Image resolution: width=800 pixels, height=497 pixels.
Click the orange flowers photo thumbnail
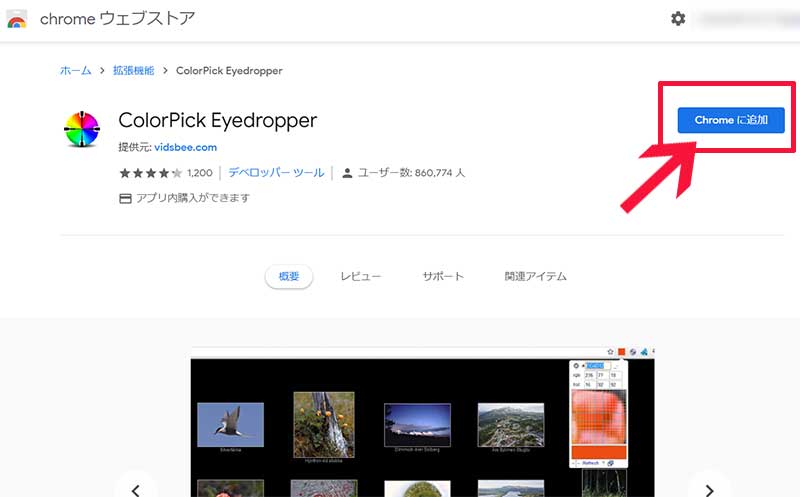coord(324,425)
